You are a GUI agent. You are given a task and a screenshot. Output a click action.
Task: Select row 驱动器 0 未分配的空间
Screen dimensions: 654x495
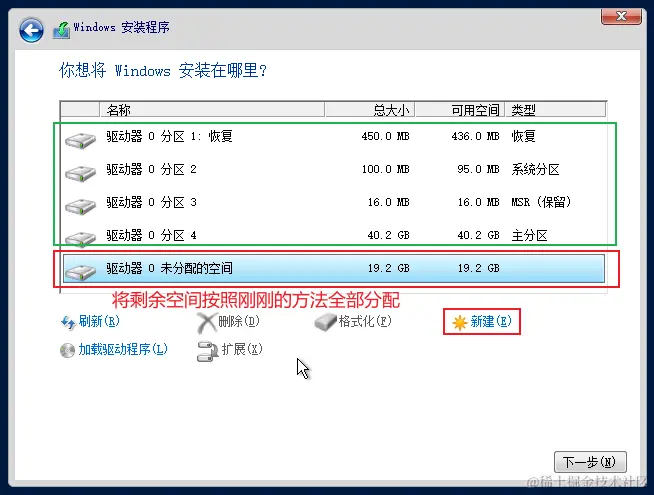[x=334, y=268]
